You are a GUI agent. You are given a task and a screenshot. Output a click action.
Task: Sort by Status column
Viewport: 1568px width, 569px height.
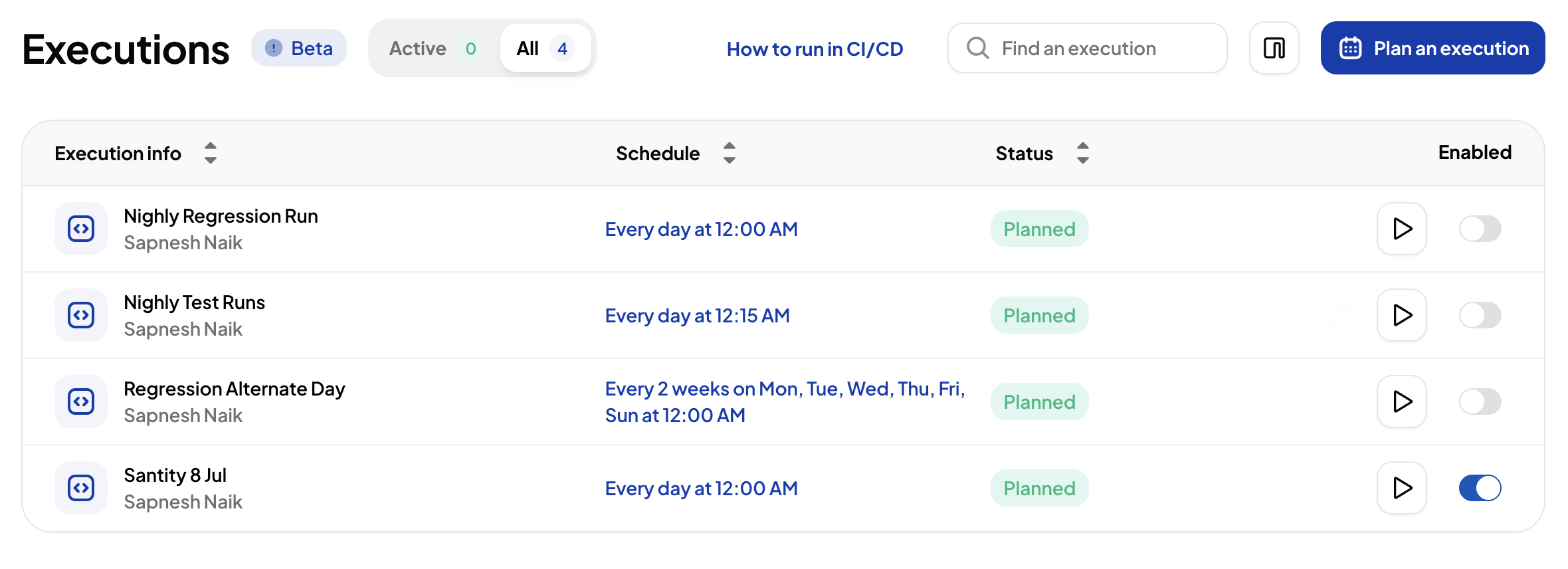pos(1082,153)
